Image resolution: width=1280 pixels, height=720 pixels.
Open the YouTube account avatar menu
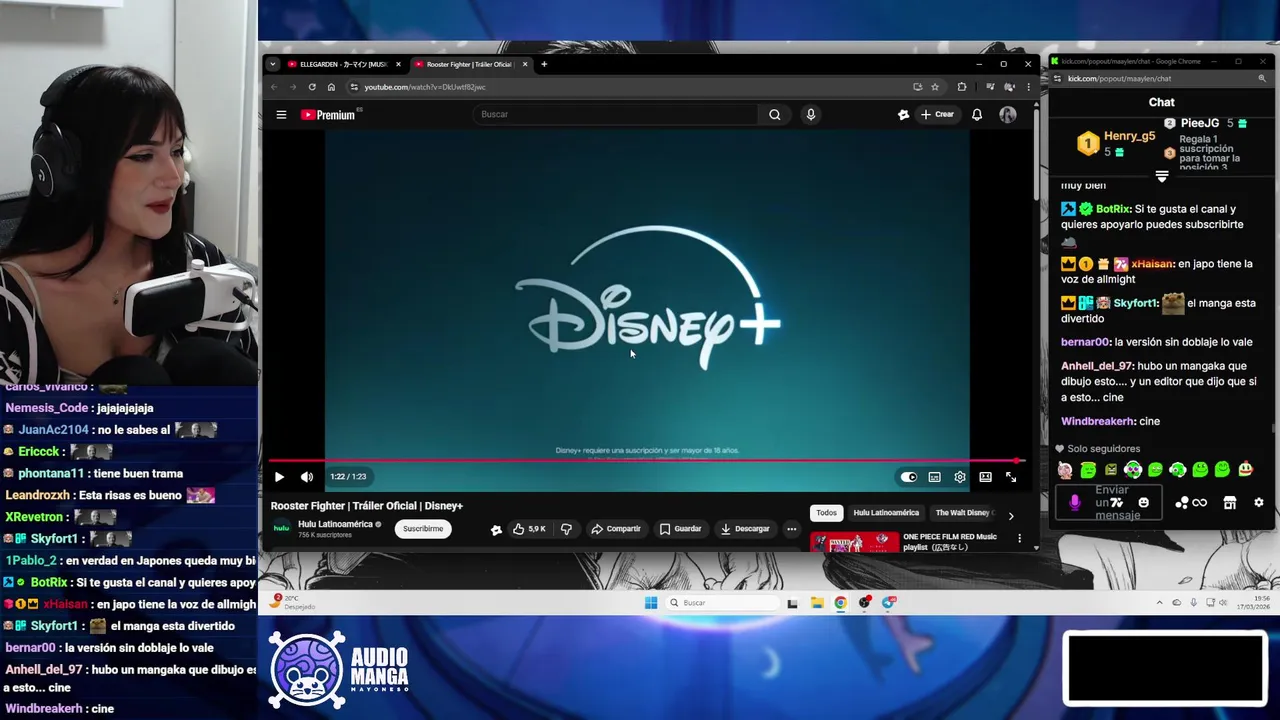click(1007, 114)
